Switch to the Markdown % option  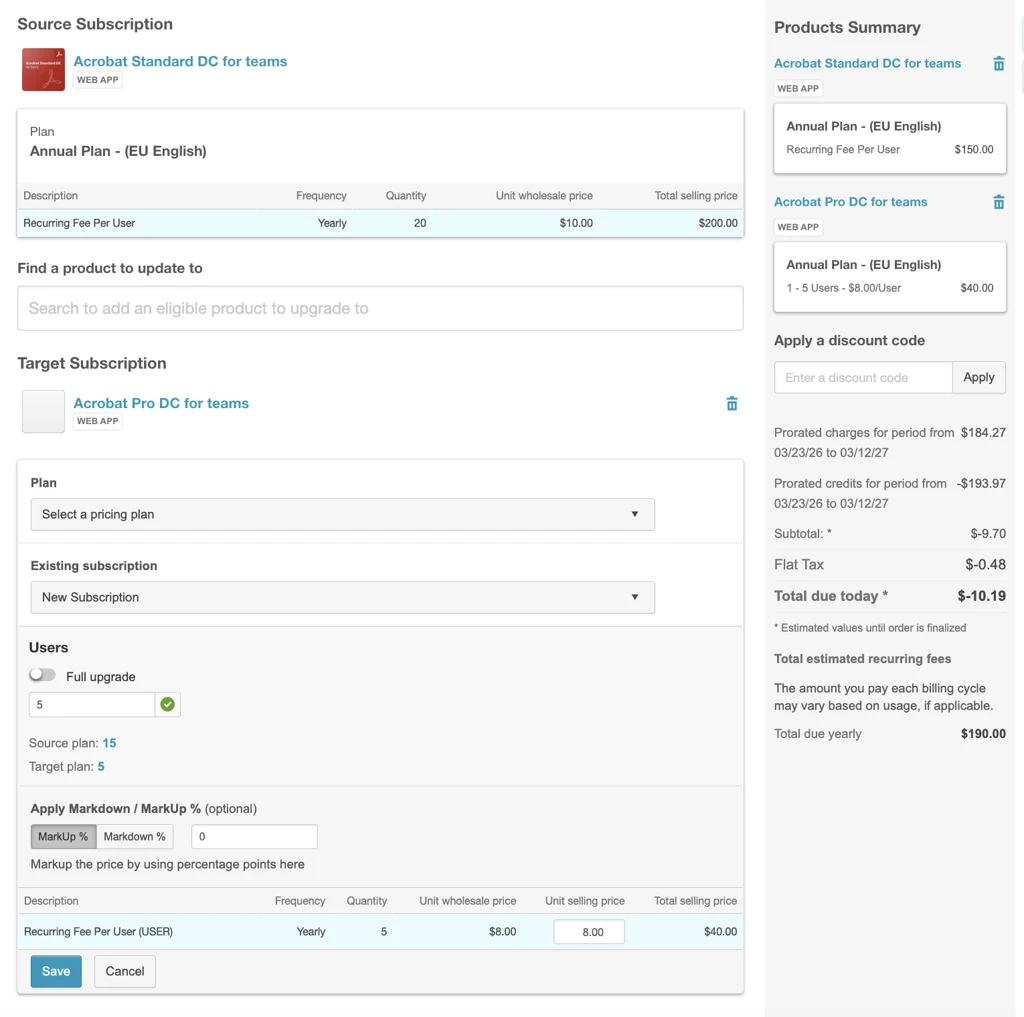pyautogui.click(x=135, y=837)
